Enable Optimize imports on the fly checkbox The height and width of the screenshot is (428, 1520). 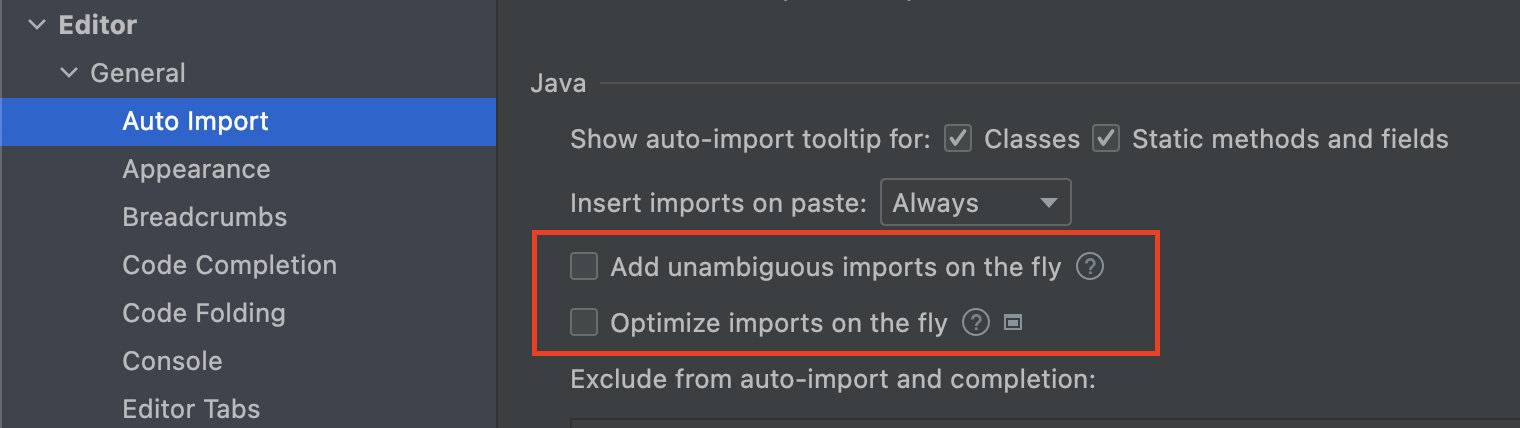coord(583,322)
